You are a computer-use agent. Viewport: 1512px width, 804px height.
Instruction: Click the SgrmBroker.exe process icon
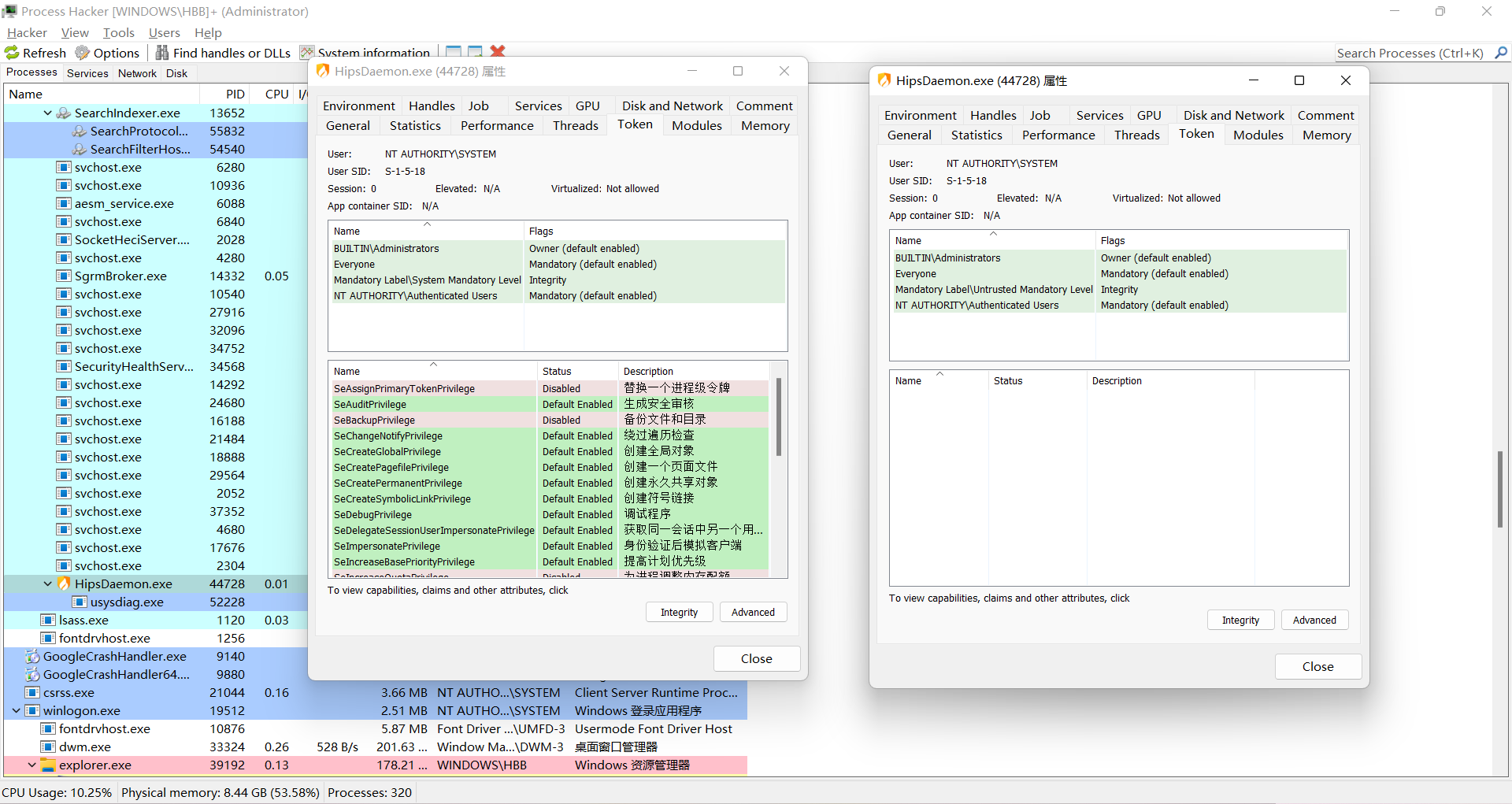point(64,276)
